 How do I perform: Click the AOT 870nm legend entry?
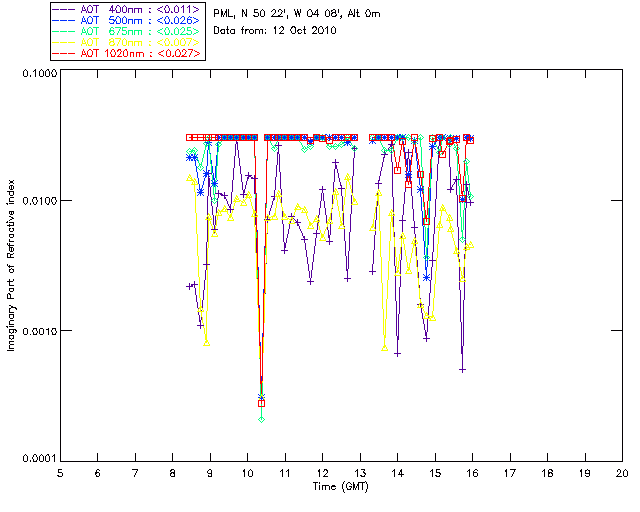[127, 42]
